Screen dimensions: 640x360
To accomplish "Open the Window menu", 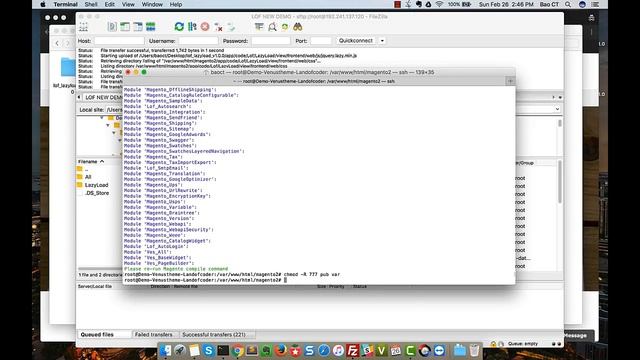I will 152,4.
